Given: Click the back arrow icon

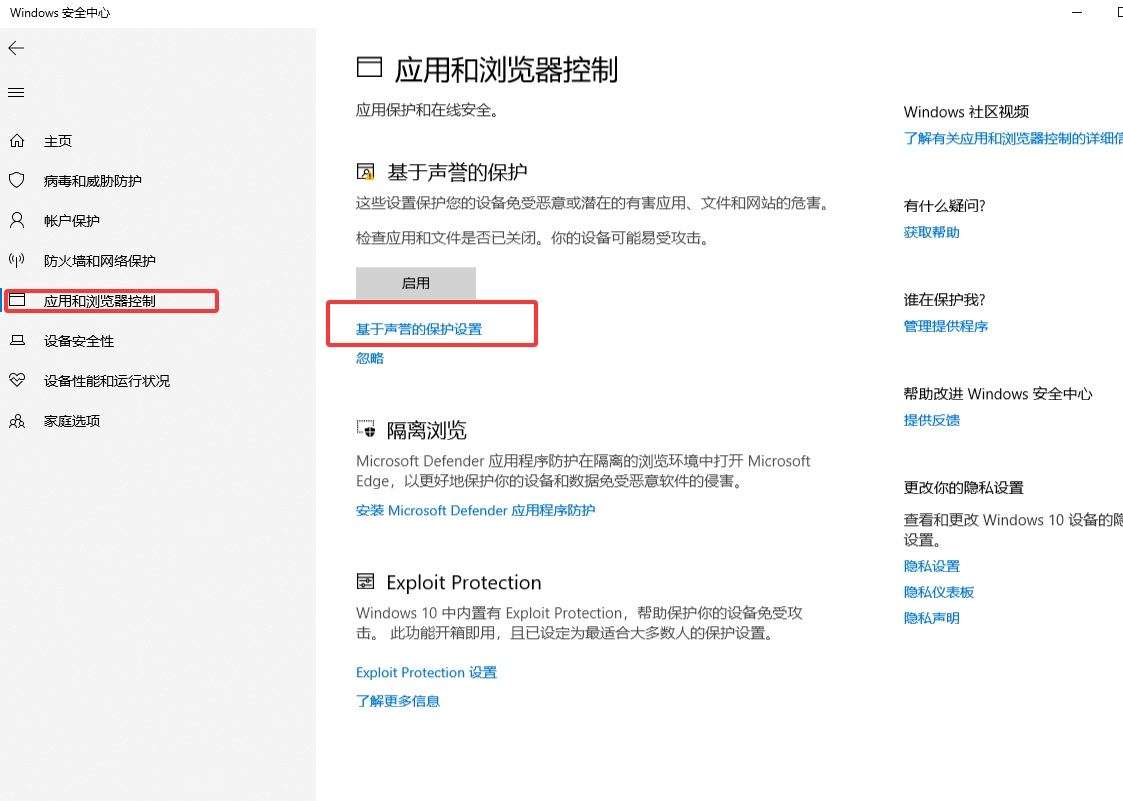Looking at the screenshot, I should (x=16, y=48).
